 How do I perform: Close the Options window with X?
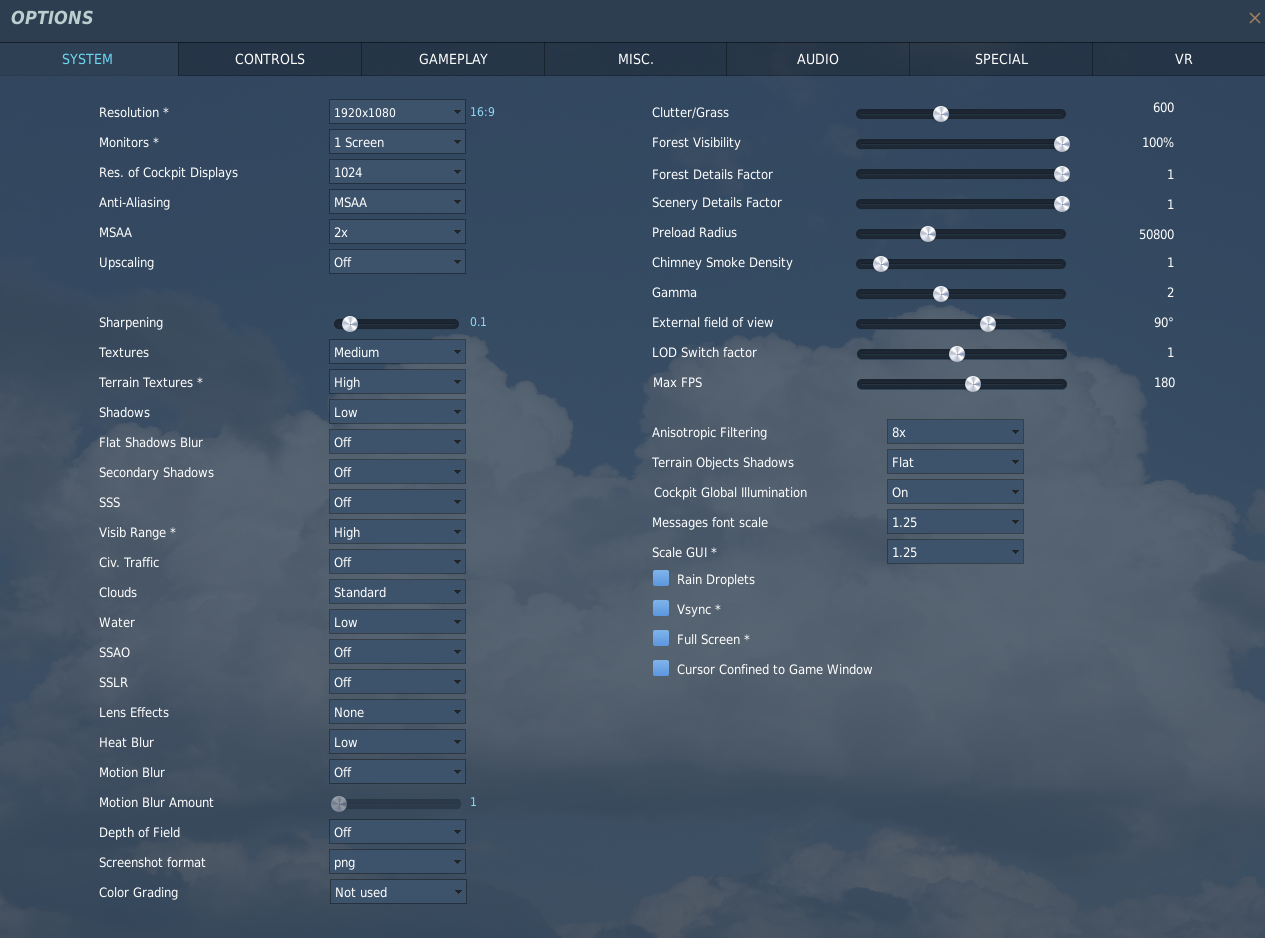pyautogui.click(x=1254, y=18)
